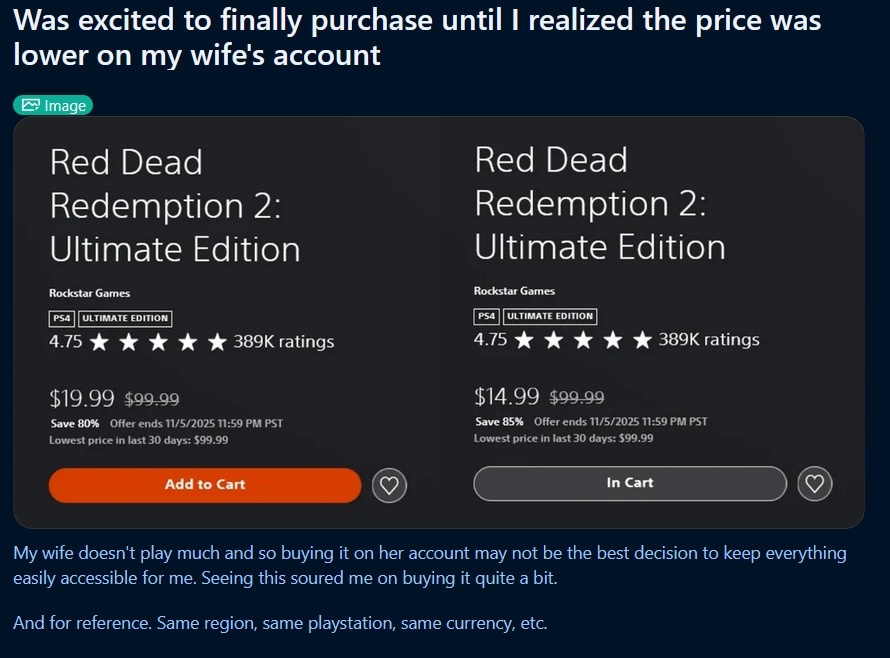Wishlist heart beside Add to Cart
Viewport: 890px width, 658px height.
[390, 486]
